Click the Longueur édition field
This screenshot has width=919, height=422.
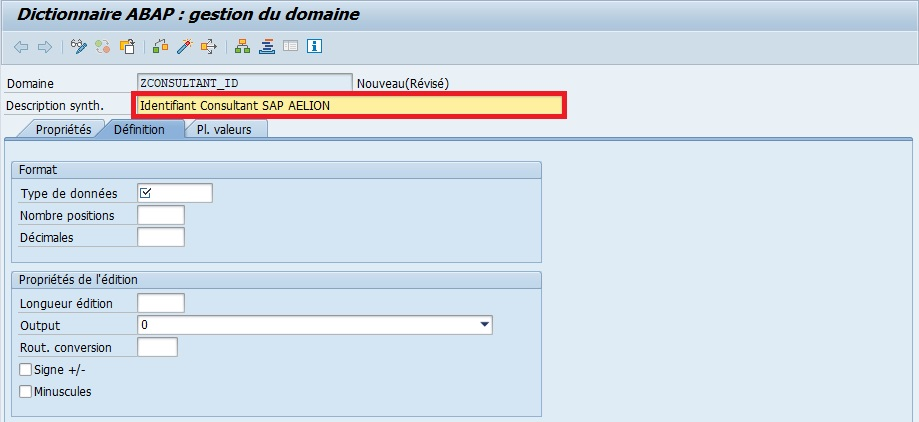point(160,303)
